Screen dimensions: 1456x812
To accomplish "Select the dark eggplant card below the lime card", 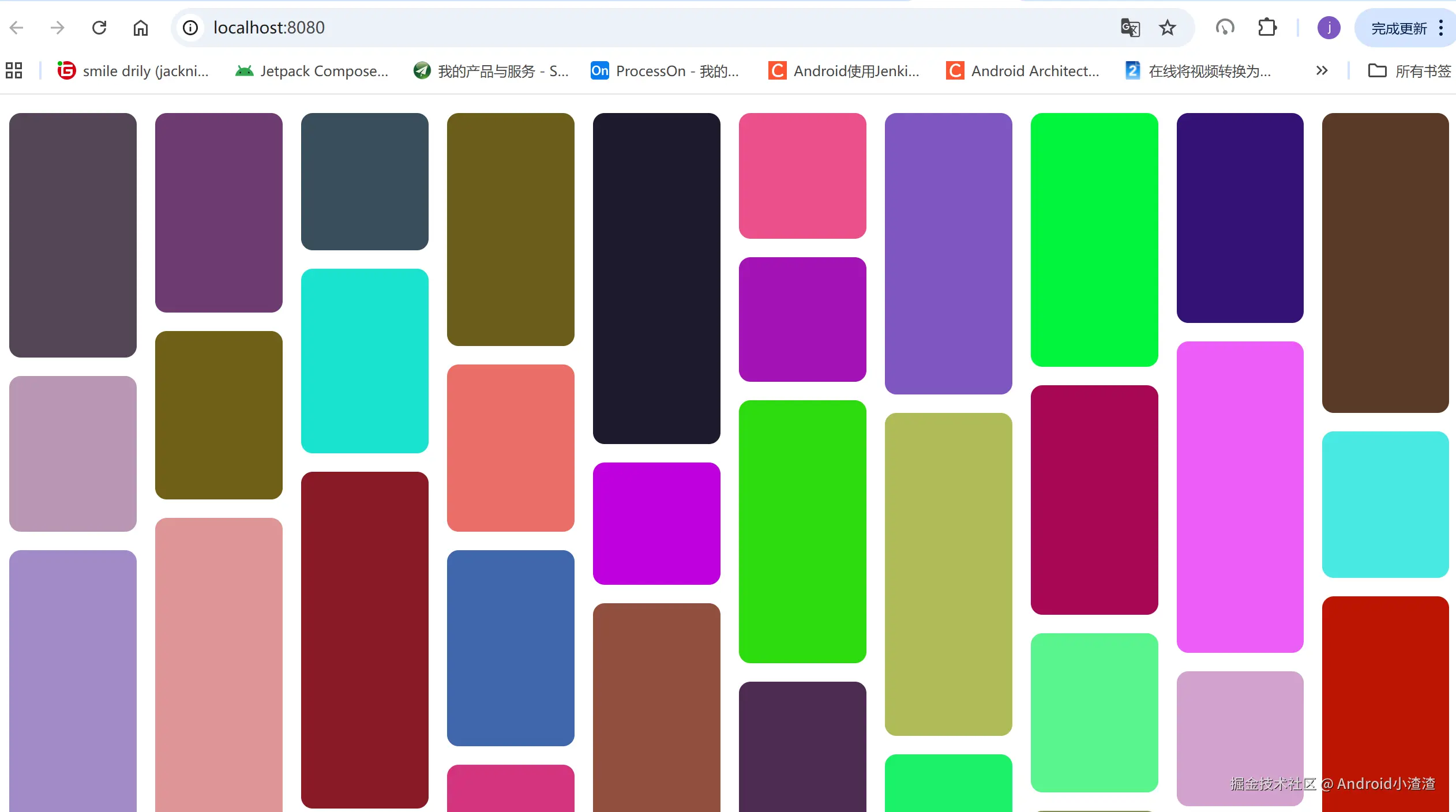I will point(802,747).
